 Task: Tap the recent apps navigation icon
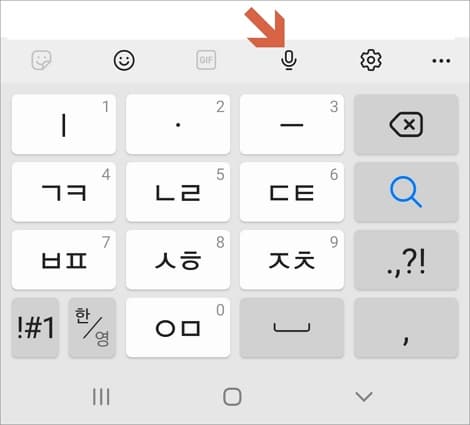pos(101,397)
